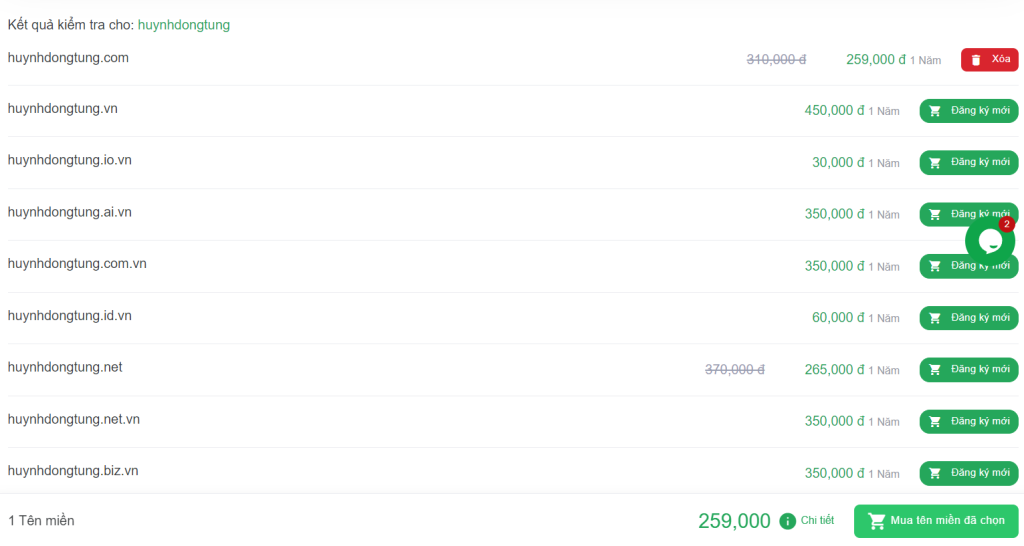Click the cart icon for huynhdongtung.biz.vn
The height and width of the screenshot is (546, 1024).
pos(935,474)
